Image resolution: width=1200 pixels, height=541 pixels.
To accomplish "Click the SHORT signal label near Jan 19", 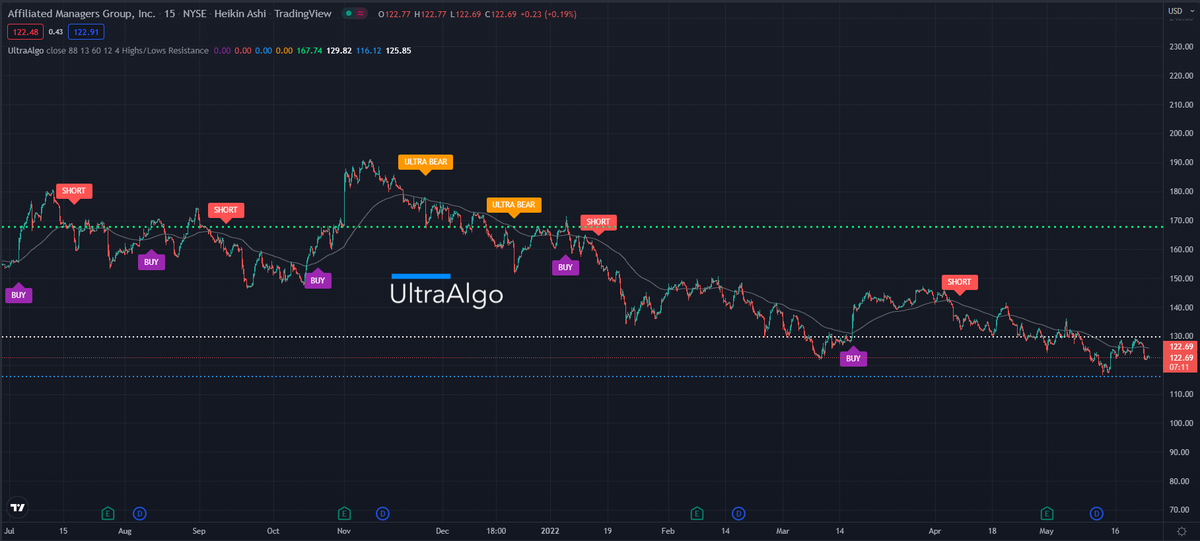I will [x=597, y=222].
